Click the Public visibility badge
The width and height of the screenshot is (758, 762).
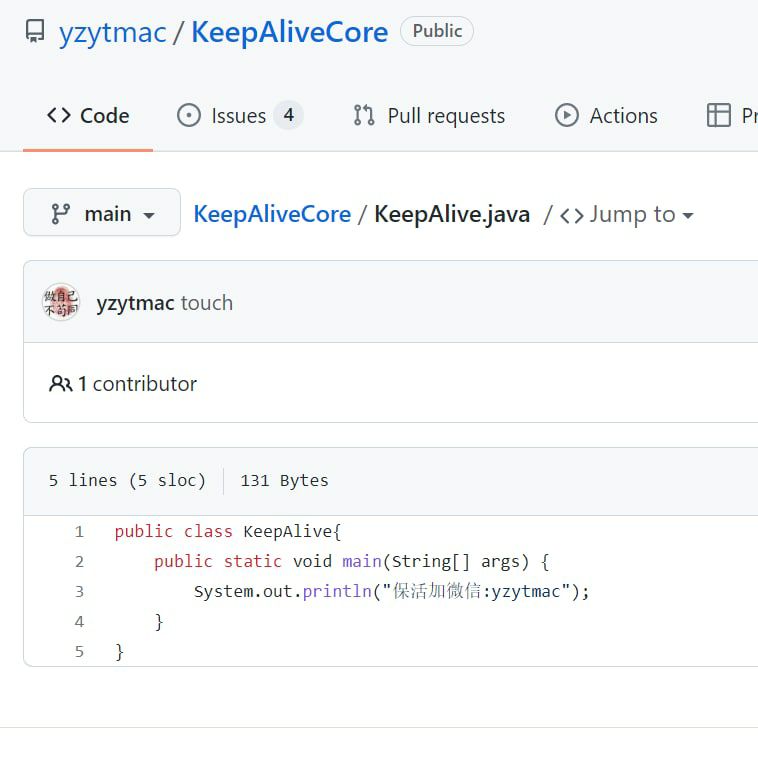pyautogui.click(x=437, y=31)
